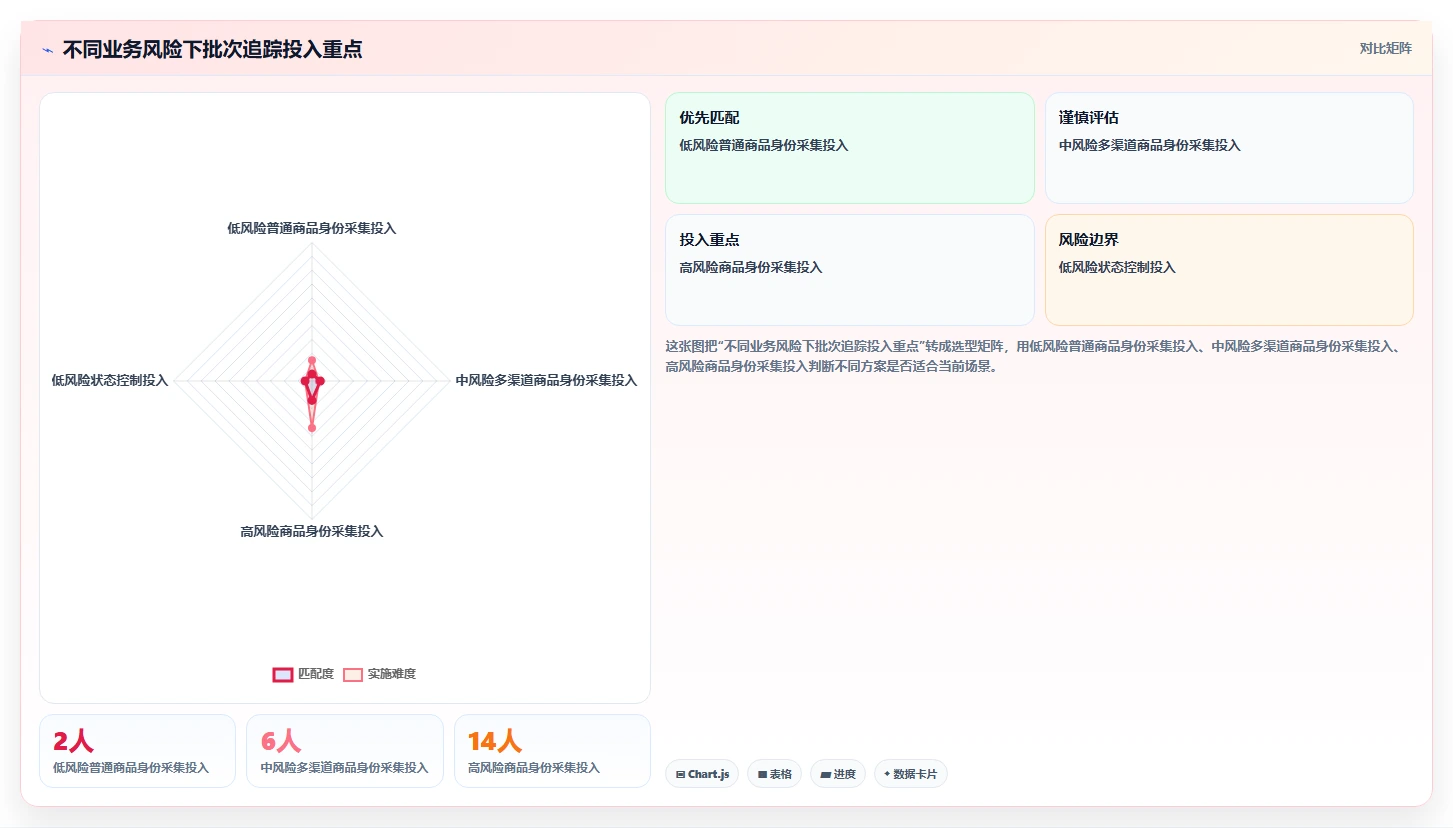Open the 投入重点 card
The height and width of the screenshot is (828, 1453).
point(849,270)
